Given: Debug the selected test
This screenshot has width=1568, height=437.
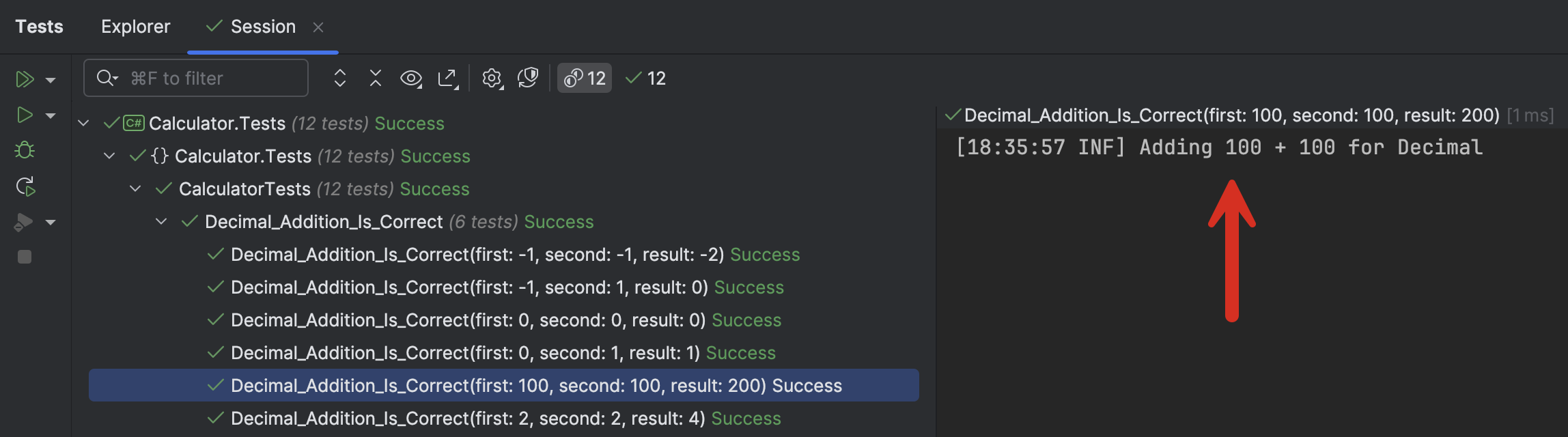Looking at the screenshot, I should [x=25, y=150].
